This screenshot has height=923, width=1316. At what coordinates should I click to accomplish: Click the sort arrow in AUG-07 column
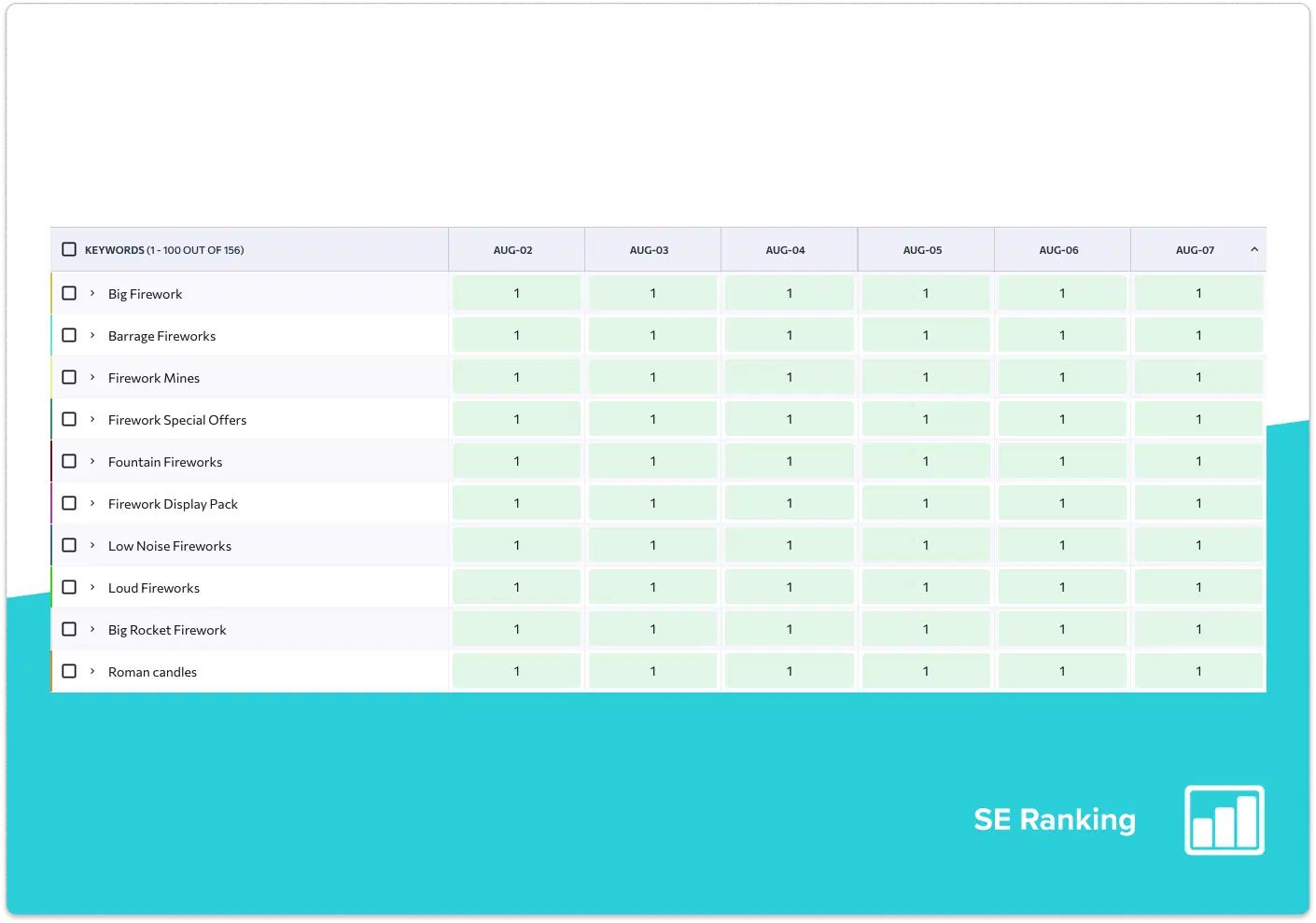coord(1253,249)
